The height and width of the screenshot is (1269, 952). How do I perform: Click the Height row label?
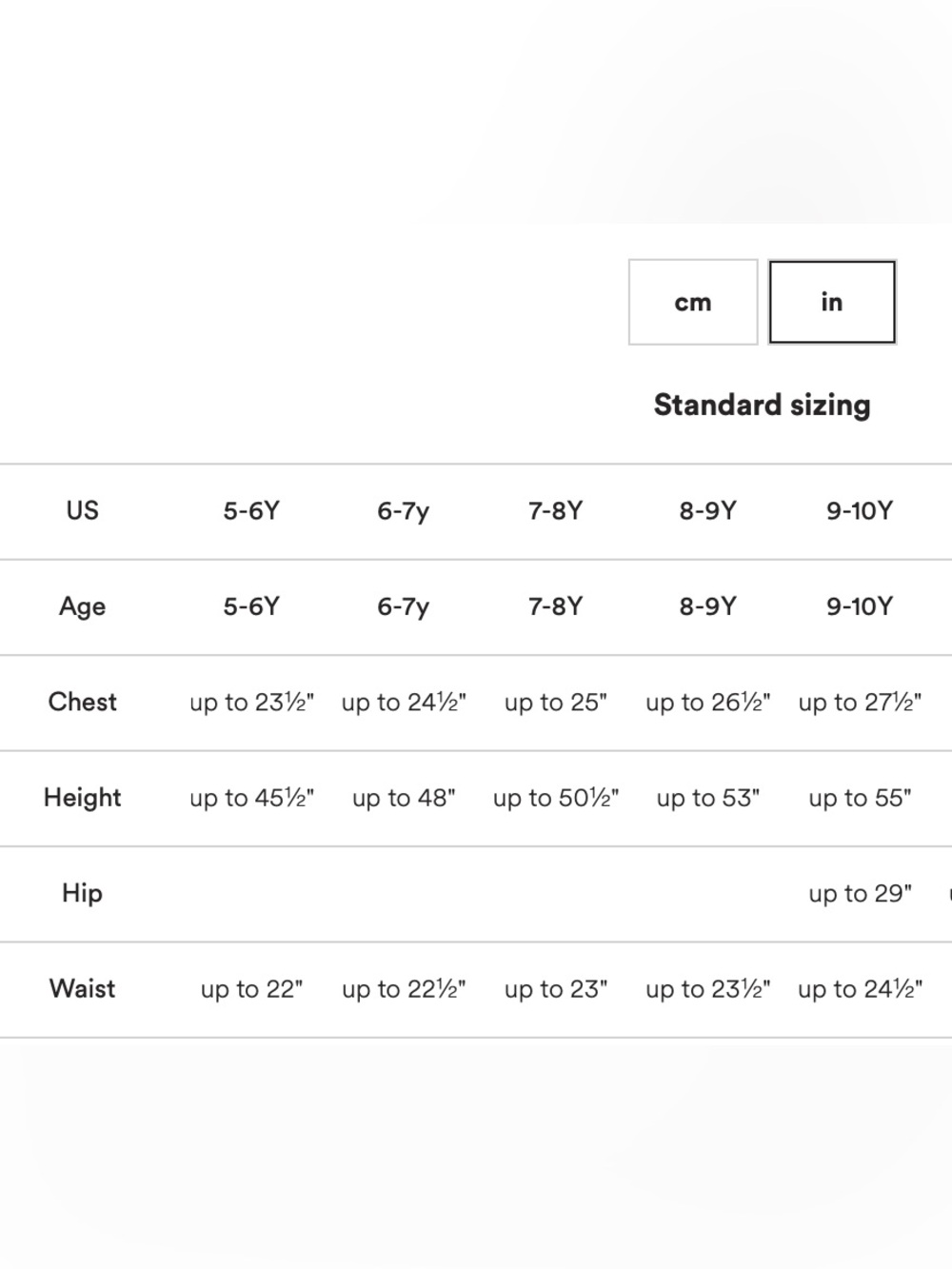[82, 798]
